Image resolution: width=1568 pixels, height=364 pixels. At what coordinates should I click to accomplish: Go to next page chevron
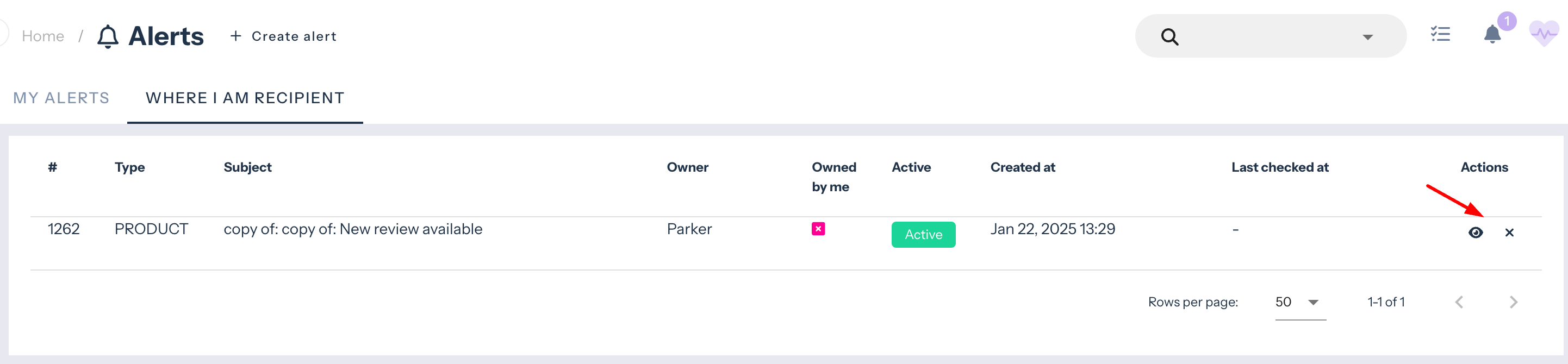(1513, 302)
